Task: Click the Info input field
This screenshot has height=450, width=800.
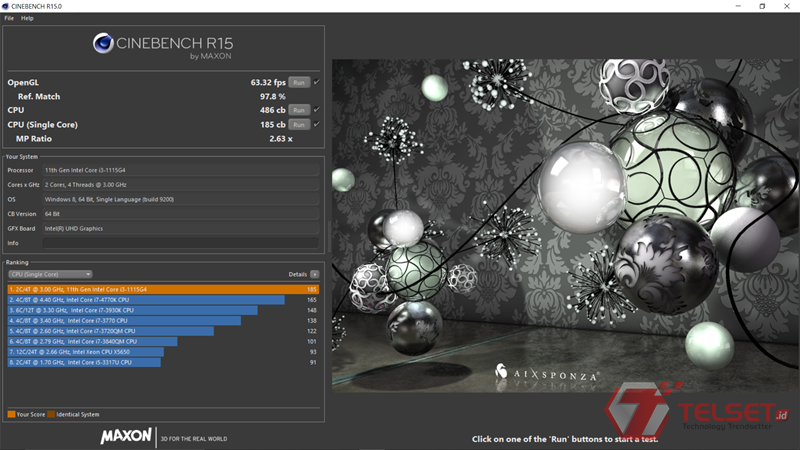Action: (181, 243)
